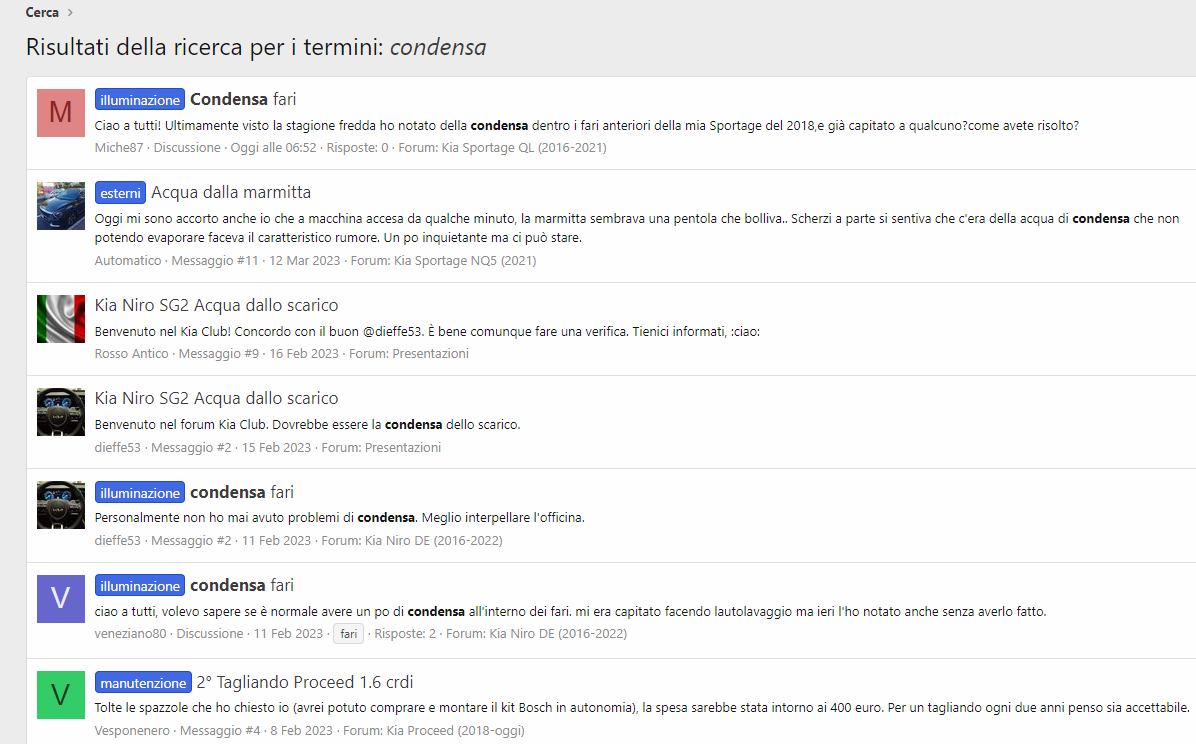Open 'Acqua dalla marmitta' thread
The height and width of the screenshot is (744, 1196).
click(231, 192)
